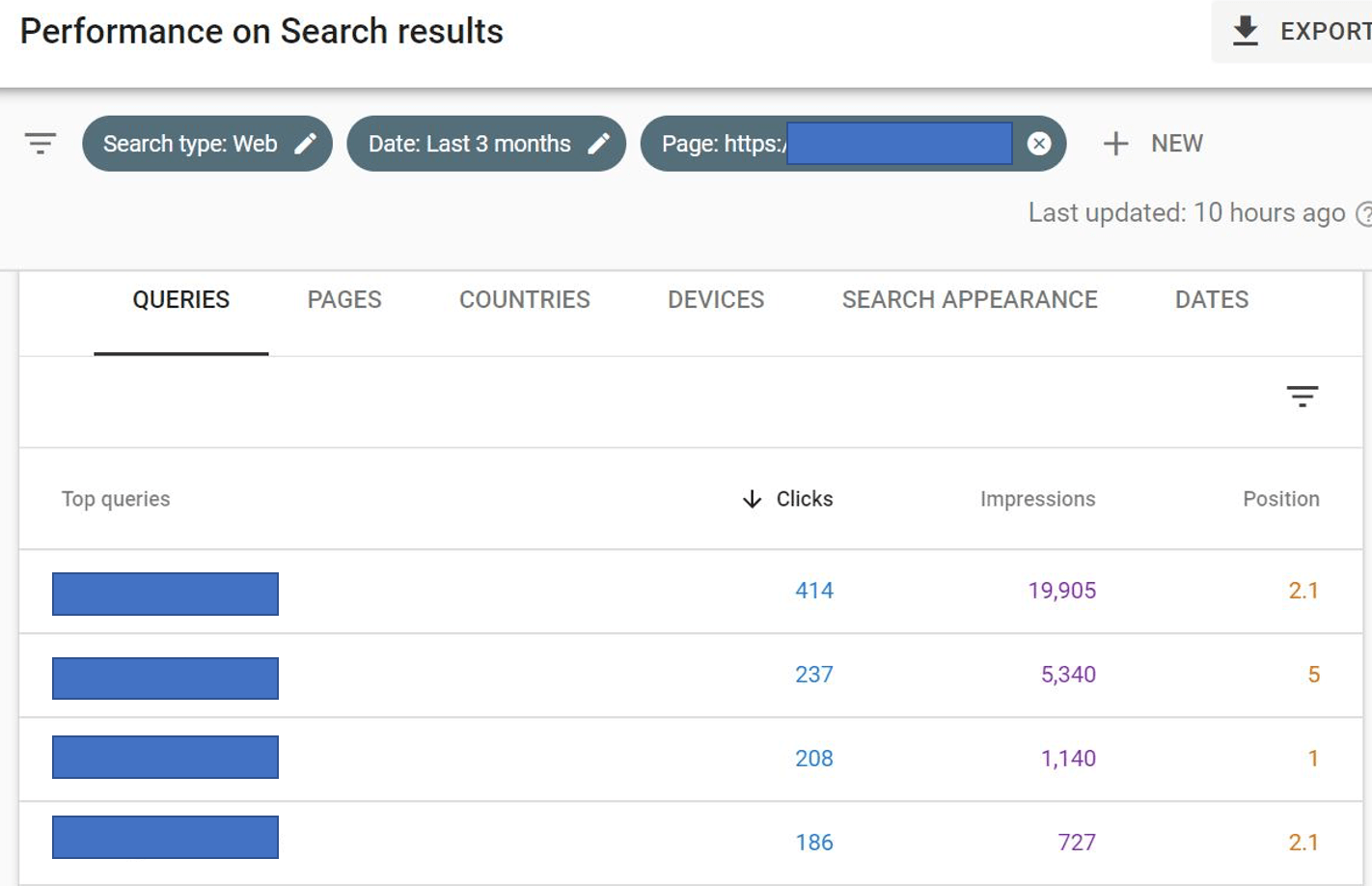
Task: Remove the Page filter with its X icon
Action: [x=1038, y=143]
